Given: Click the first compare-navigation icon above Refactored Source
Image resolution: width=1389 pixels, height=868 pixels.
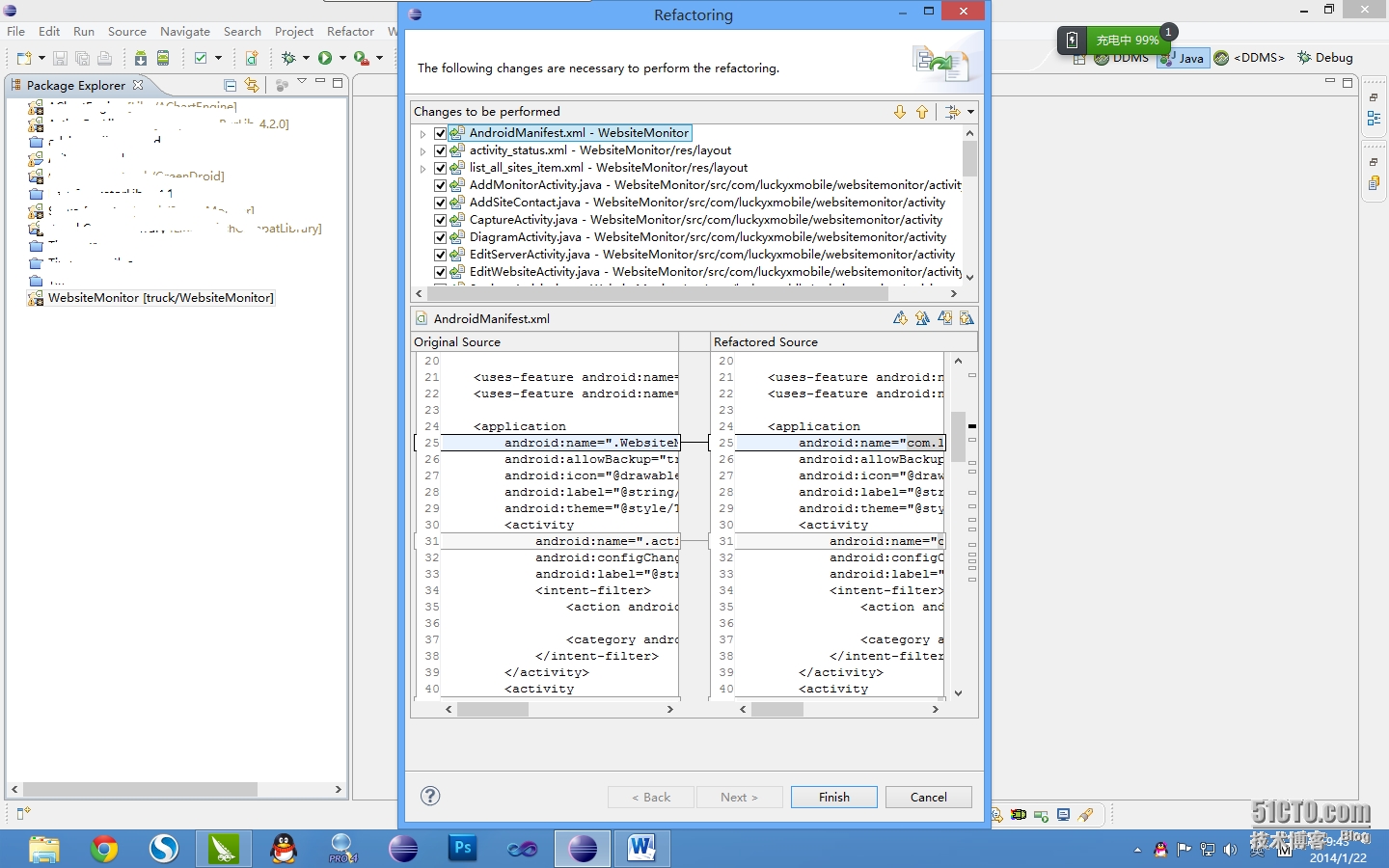Looking at the screenshot, I should [x=900, y=318].
